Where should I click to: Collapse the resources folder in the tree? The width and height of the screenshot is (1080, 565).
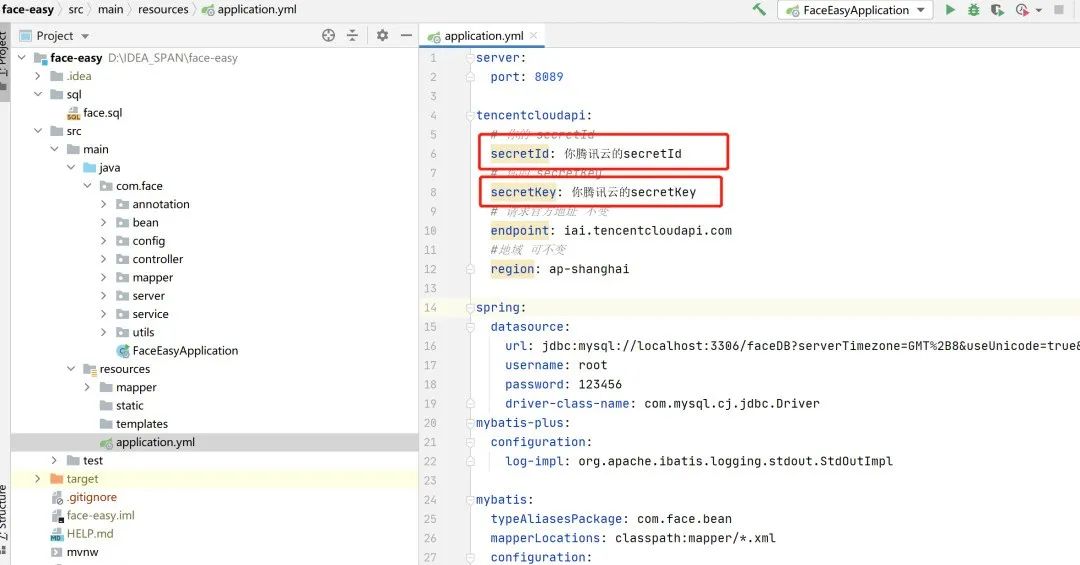pyautogui.click(x=71, y=369)
